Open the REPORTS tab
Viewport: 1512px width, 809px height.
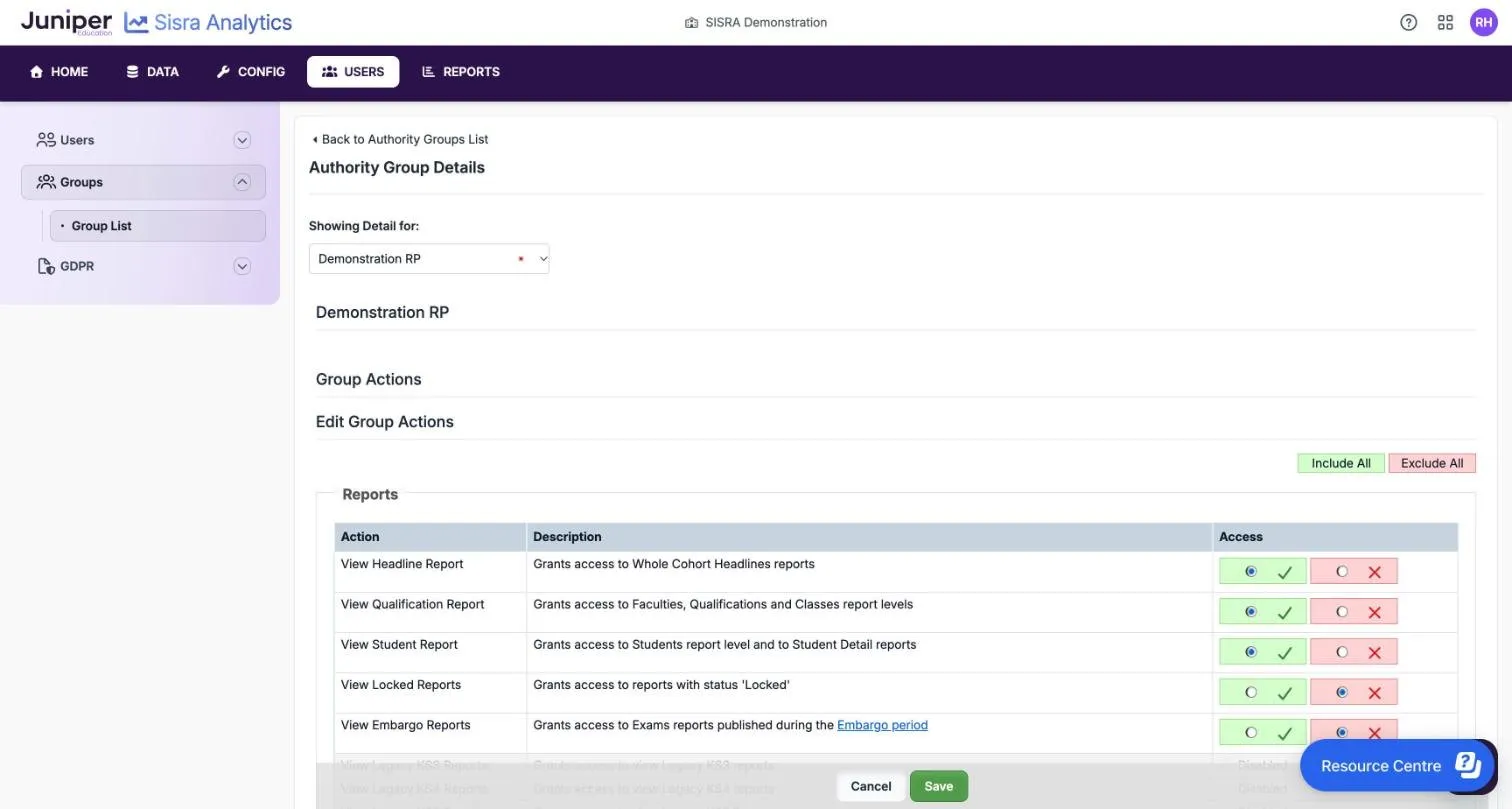(461, 72)
